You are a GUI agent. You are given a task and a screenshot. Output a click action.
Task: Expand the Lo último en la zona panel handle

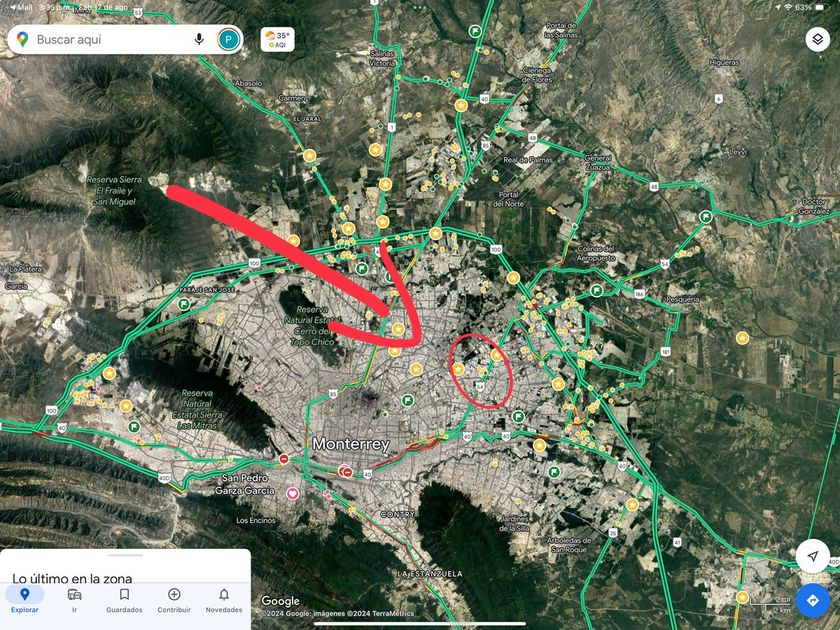coord(125,555)
